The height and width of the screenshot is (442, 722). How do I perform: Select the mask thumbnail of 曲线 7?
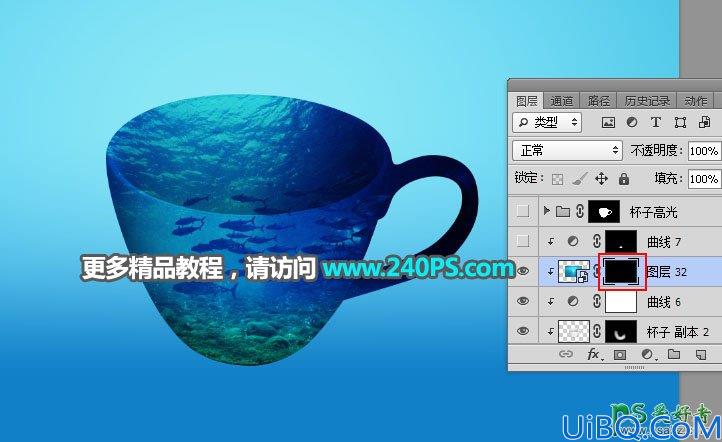tap(621, 241)
